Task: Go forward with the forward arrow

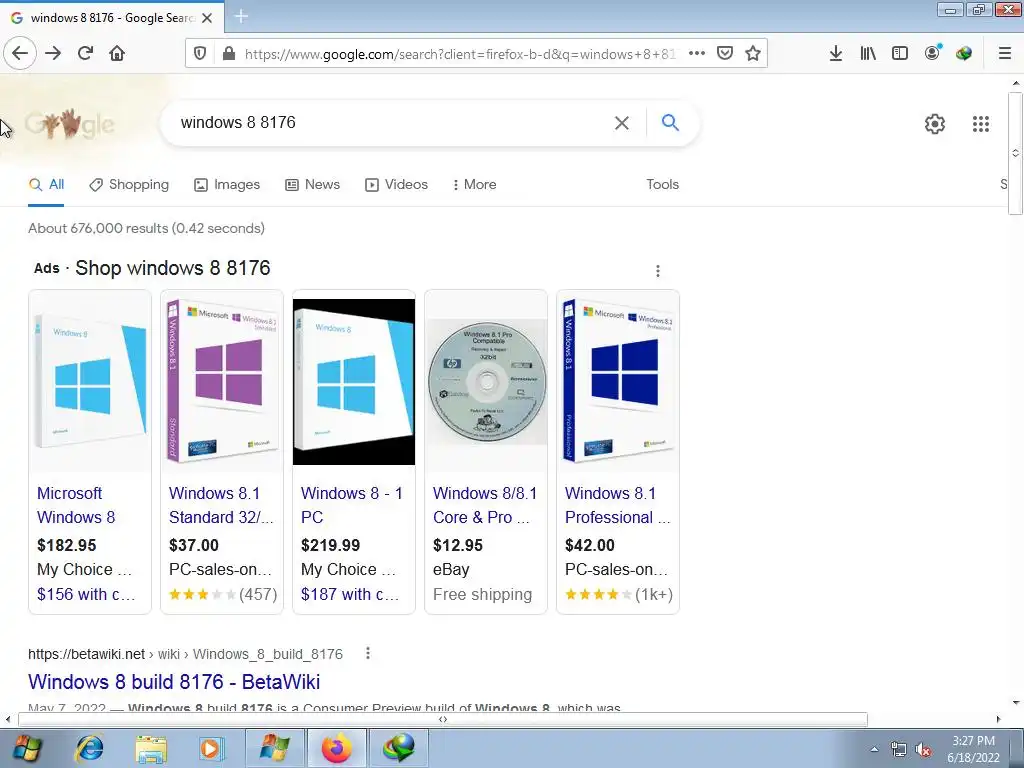Action: pyautogui.click(x=53, y=53)
